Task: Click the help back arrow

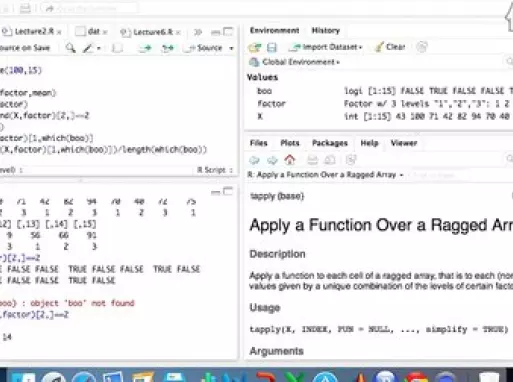Action: point(255,160)
